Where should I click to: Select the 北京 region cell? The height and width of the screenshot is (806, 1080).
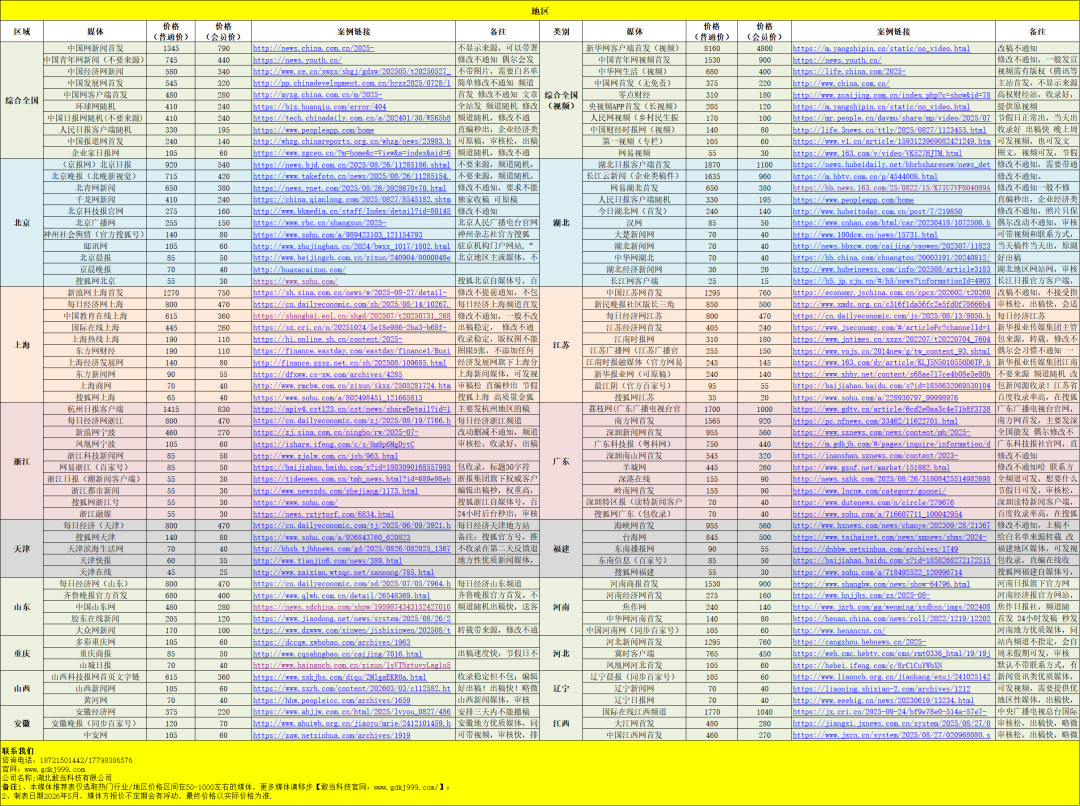[22, 223]
